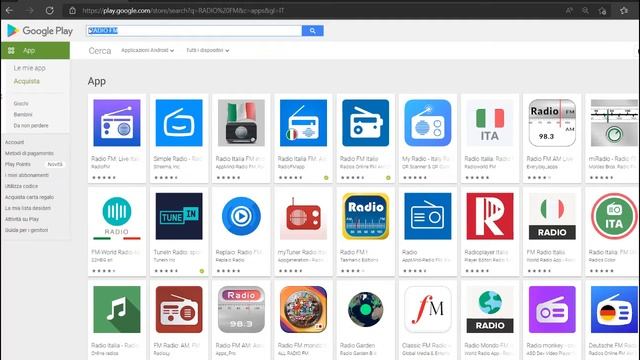The height and width of the screenshot is (360, 640).
Task: Open the miRadio tuner dial icon
Action: coord(614,122)
